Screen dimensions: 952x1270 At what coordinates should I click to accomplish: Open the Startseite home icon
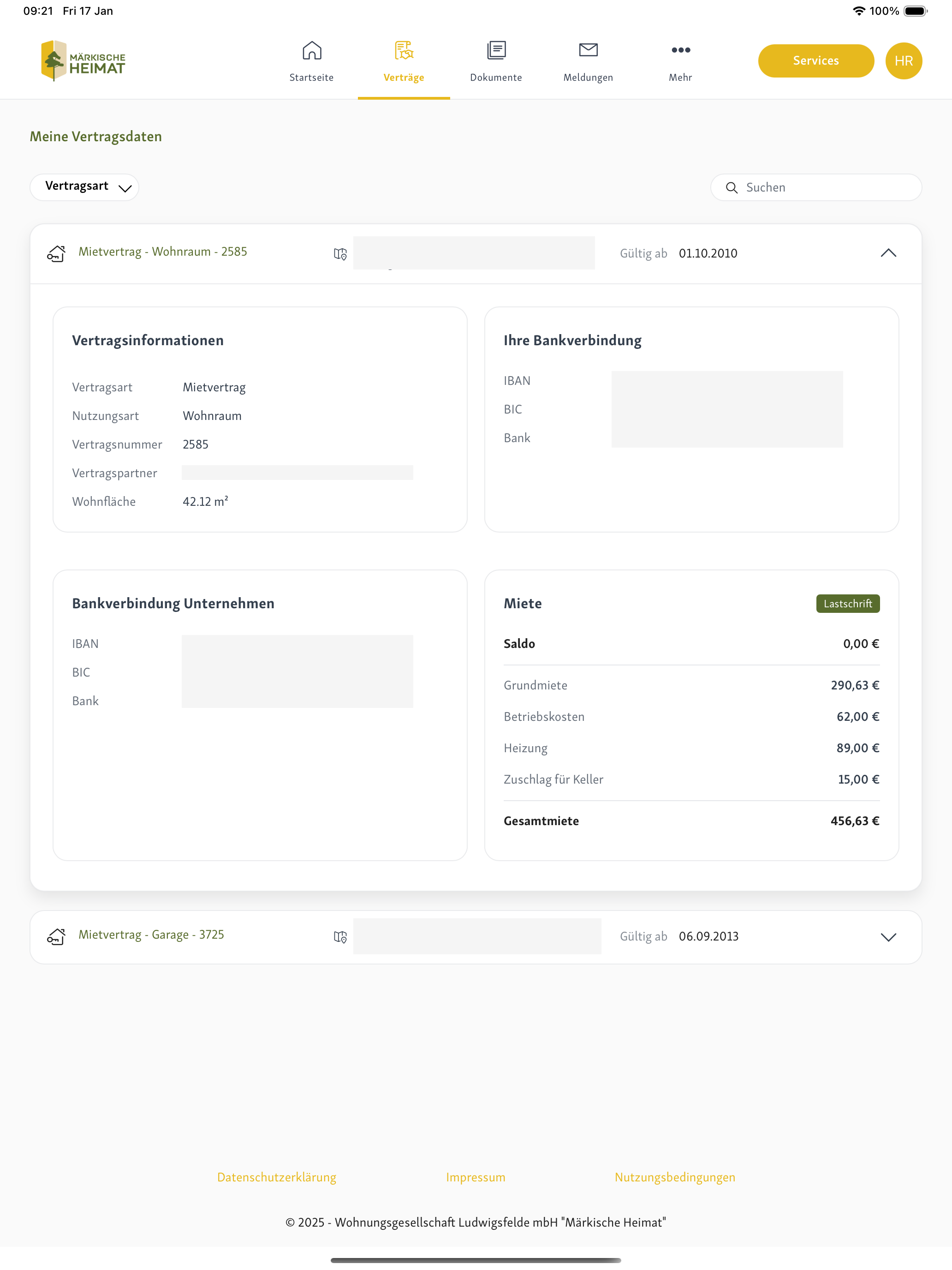pyautogui.click(x=312, y=50)
